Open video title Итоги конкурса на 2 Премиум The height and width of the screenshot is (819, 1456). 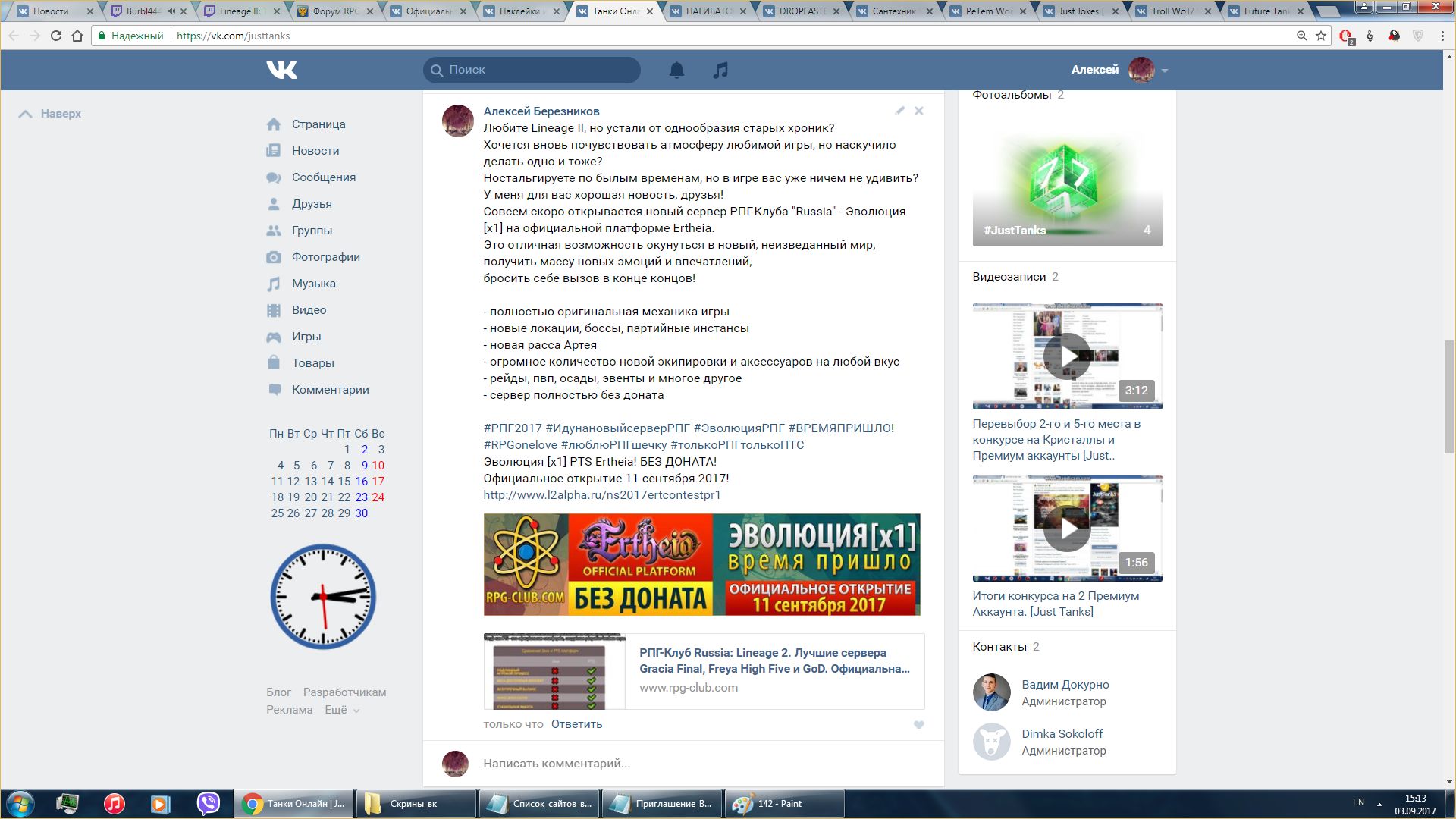[x=1056, y=604]
